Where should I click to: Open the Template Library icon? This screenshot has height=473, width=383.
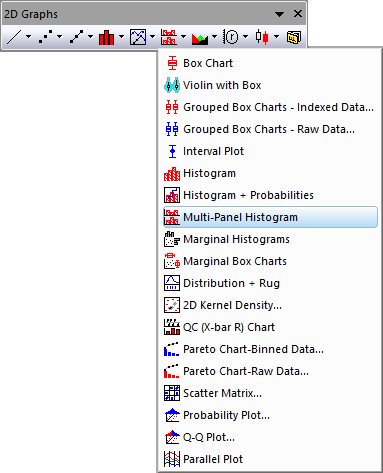point(294,37)
